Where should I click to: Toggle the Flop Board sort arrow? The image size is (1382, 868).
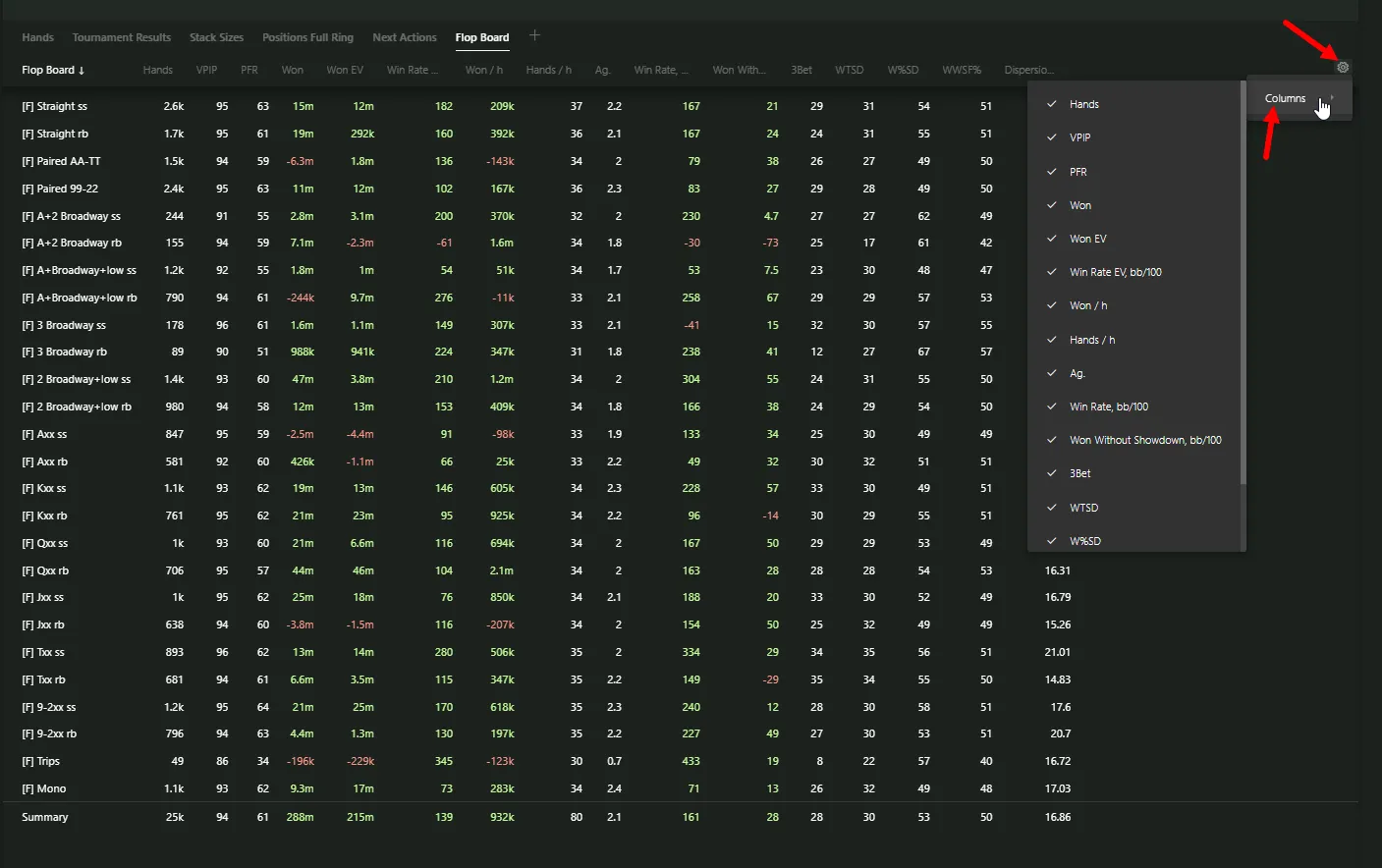tap(82, 71)
